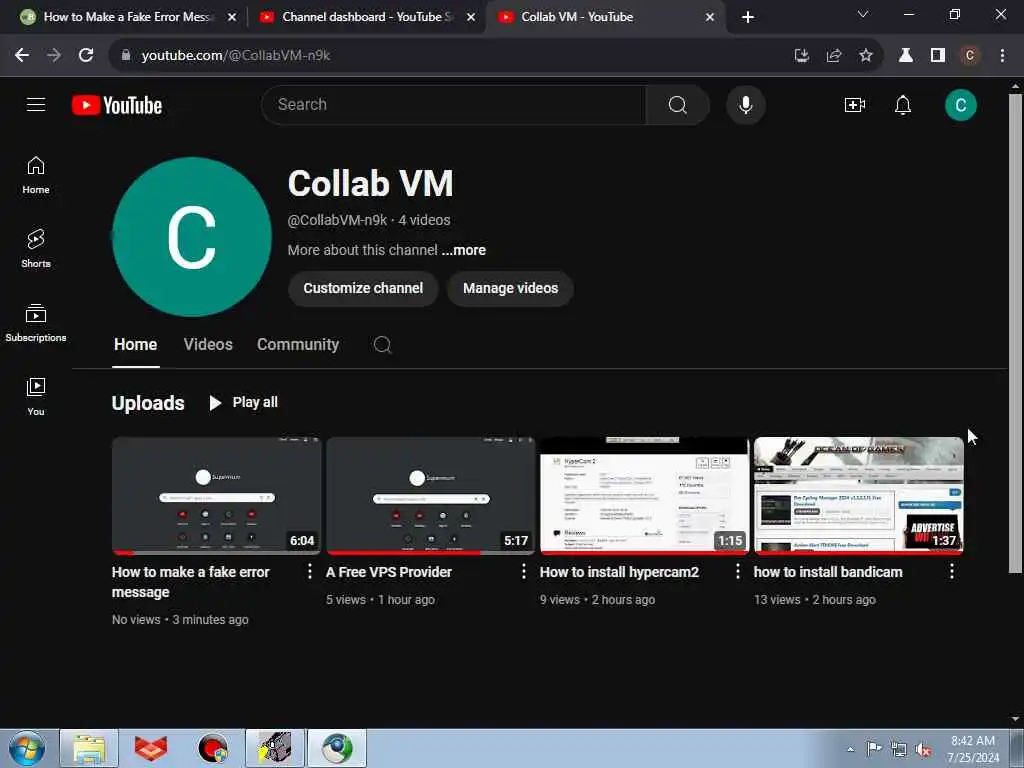
Task: Click the Collab VM channel avatar
Action: coord(191,236)
